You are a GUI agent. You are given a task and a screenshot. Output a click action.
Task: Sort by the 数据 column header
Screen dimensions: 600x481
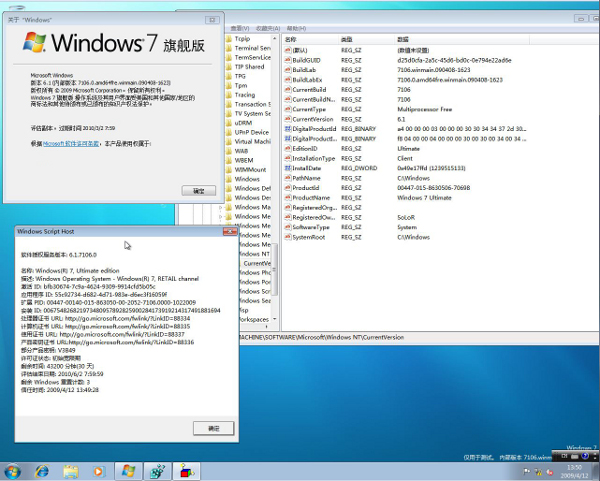(462, 39)
